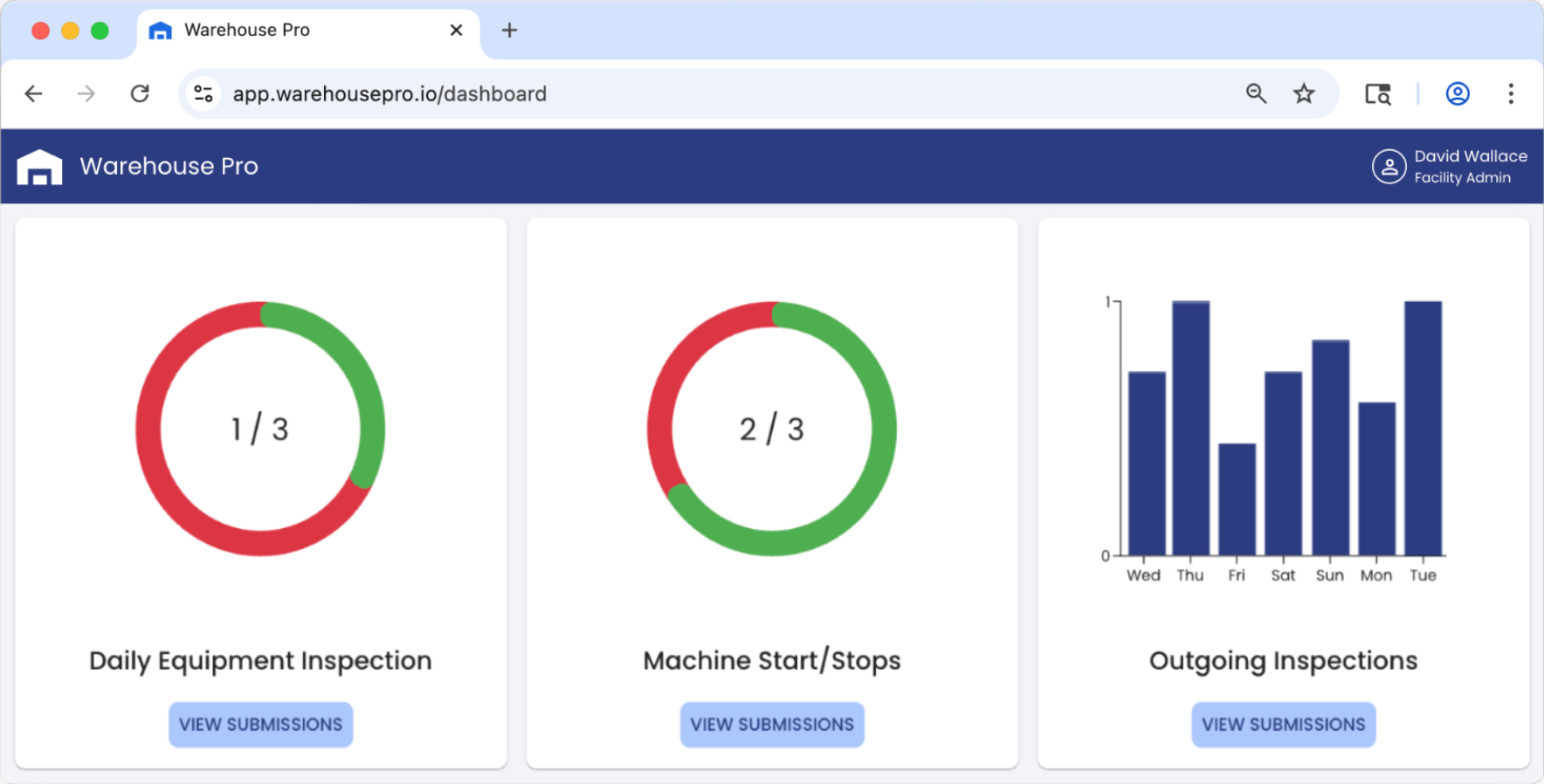
Task: Click the Fri bar in the chart
Action: [1237, 499]
